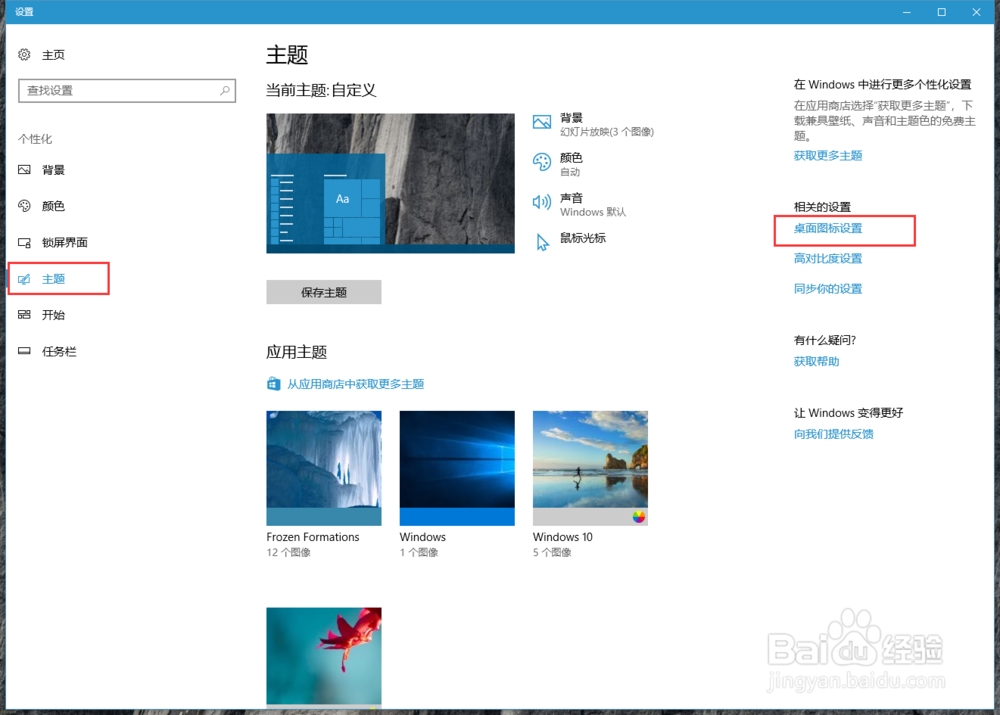Click the color palette icon beside theme preview
This screenshot has width=1000, height=715.
[x=541, y=162]
